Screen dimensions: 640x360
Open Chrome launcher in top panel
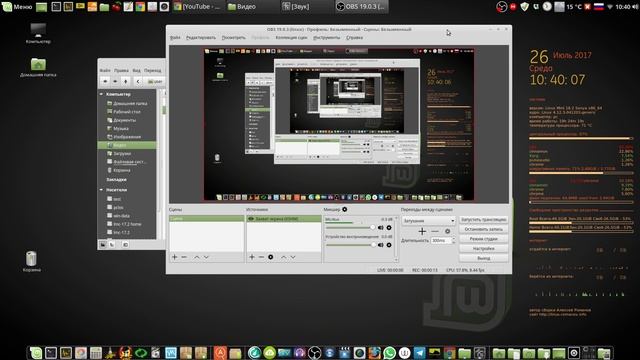[140, 7]
